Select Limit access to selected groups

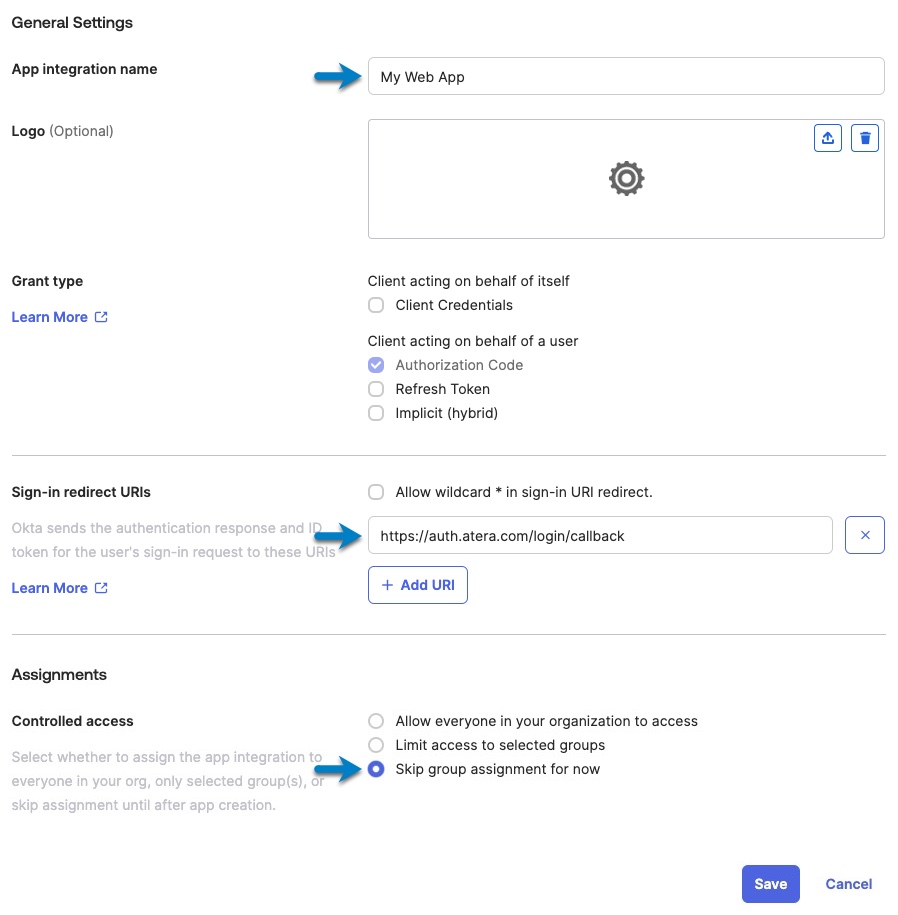pyautogui.click(x=376, y=745)
